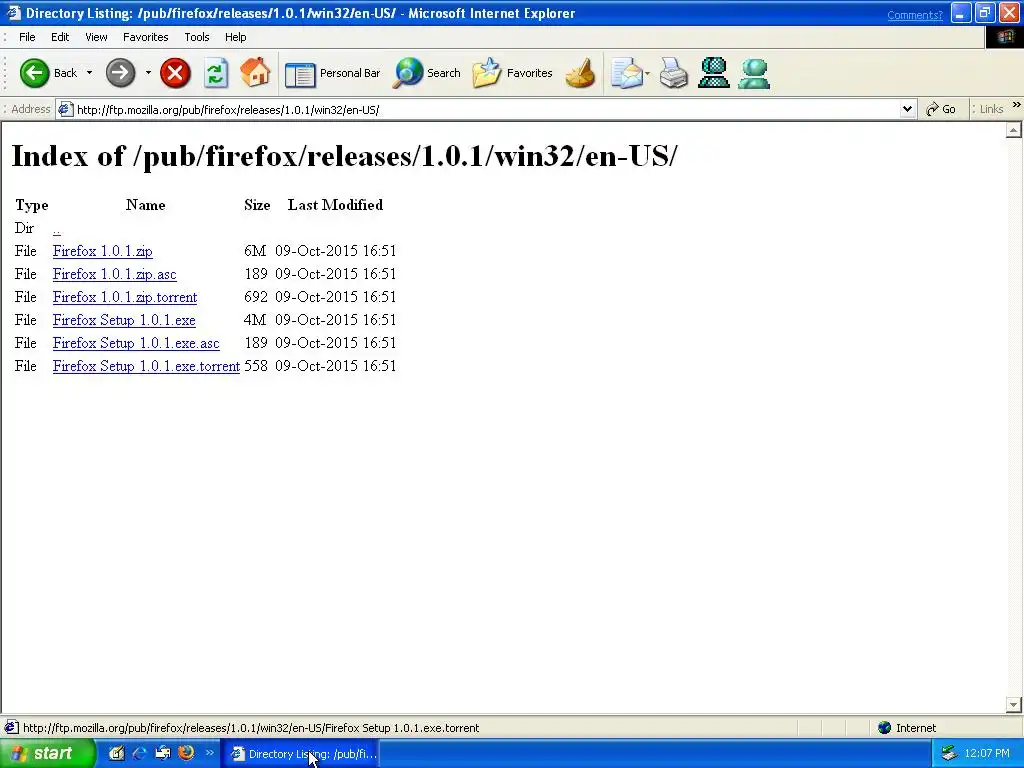The height and width of the screenshot is (768, 1024).
Task: Open Firefox Setup 1.0.1.exe.asc link
Action: coord(136,343)
